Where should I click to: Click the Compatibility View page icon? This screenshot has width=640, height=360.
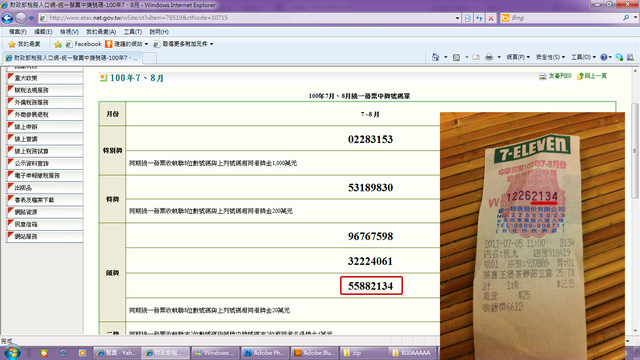[468, 18]
